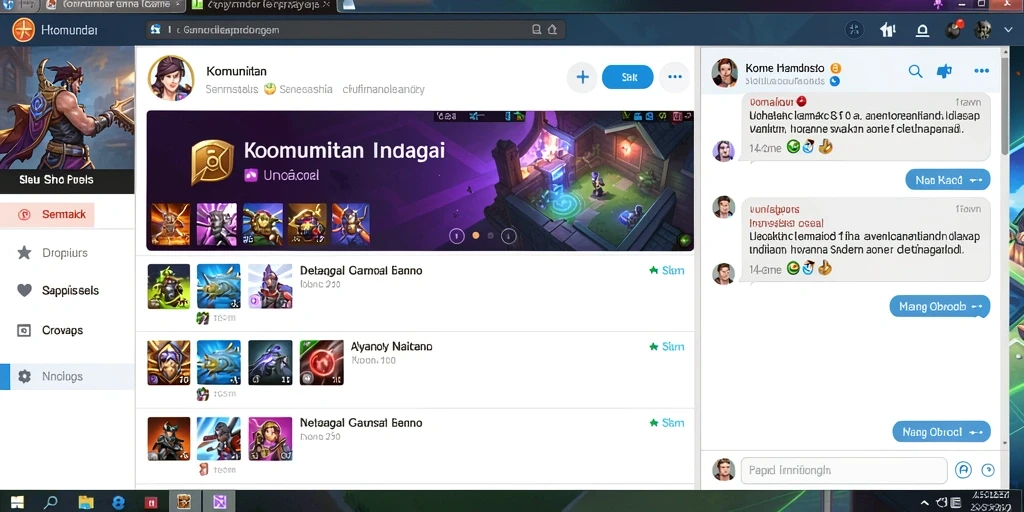This screenshot has width=1024, height=512.
Task: Click the blue Sak button
Action: click(x=628, y=77)
